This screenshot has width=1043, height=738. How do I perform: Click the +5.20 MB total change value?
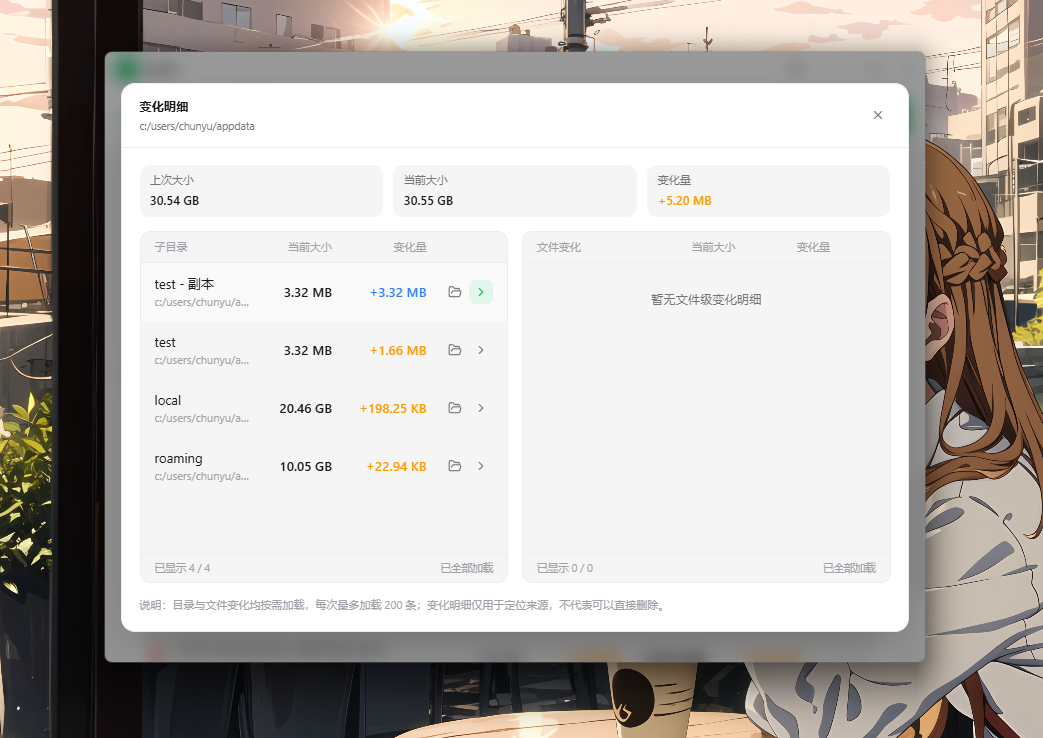point(684,201)
